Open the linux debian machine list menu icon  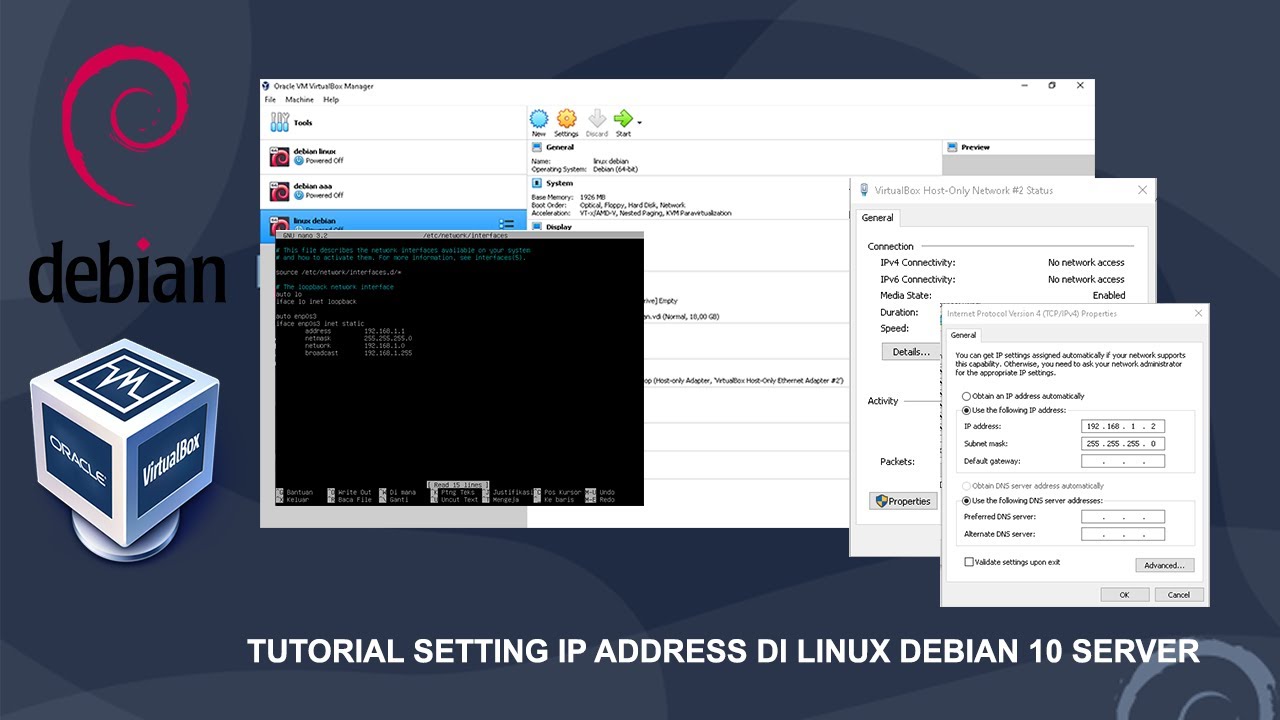coord(507,225)
